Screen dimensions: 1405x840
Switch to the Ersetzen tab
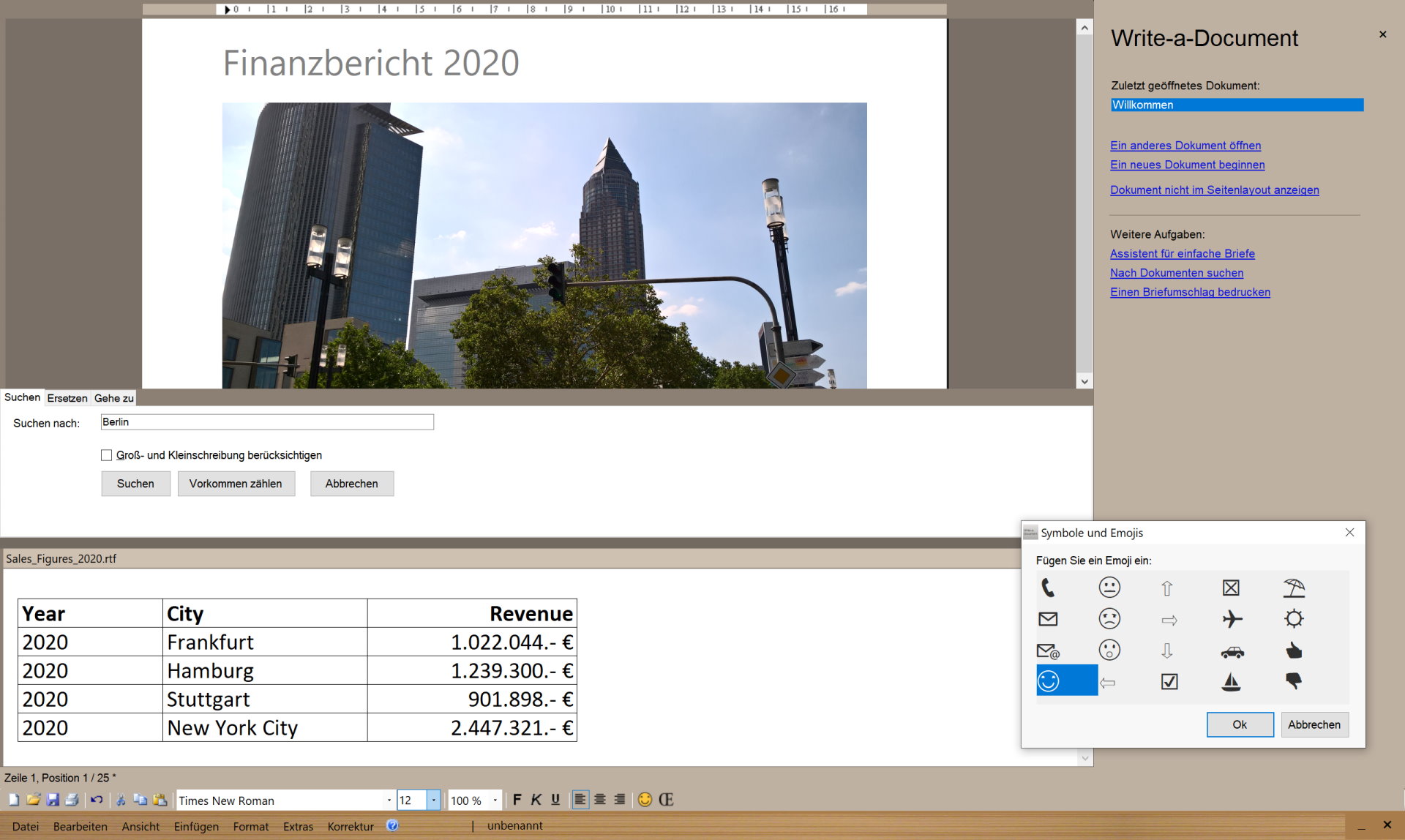67,398
